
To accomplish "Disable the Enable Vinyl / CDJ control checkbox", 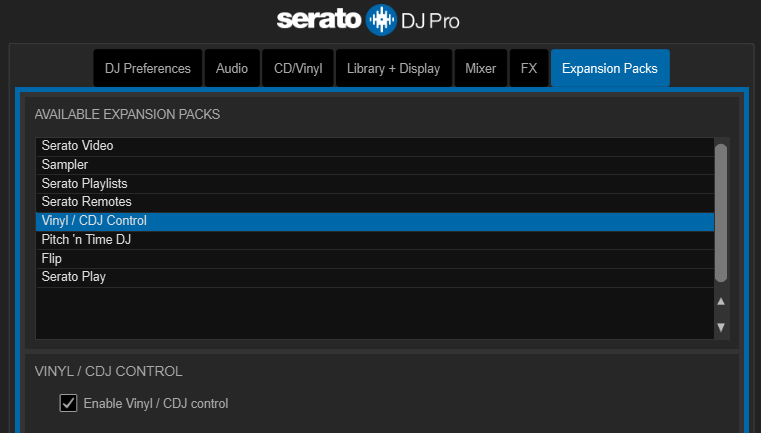I will click(x=69, y=403).
